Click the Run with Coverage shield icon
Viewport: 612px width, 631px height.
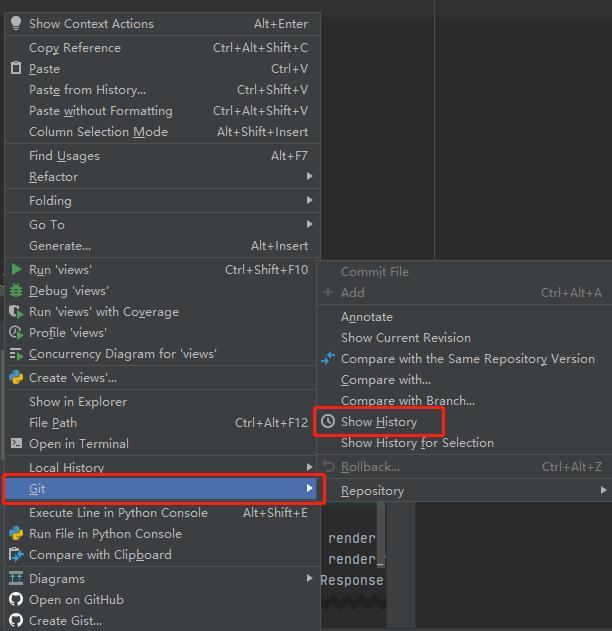tap(16, 312)
